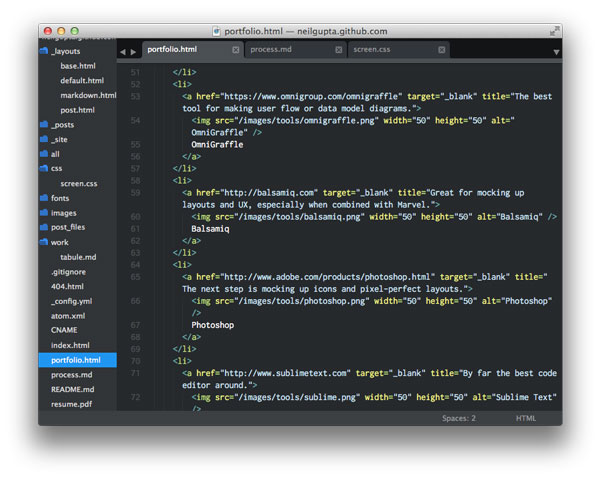Open atom.xml file
Viewport: 600px width, 478px height.
tap(68, 316)
